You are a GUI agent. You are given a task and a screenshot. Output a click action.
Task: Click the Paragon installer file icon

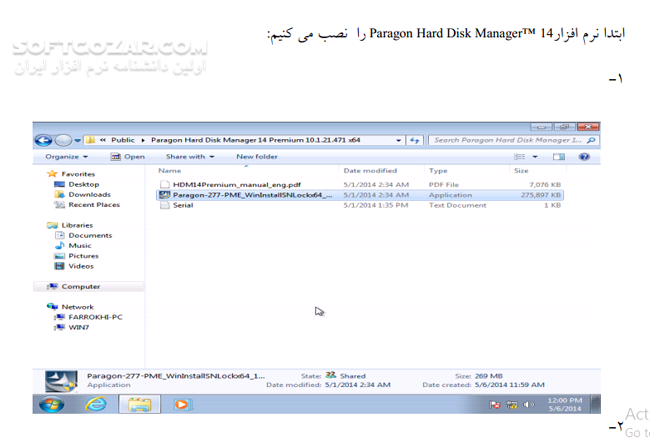click(x=165, y=195)
